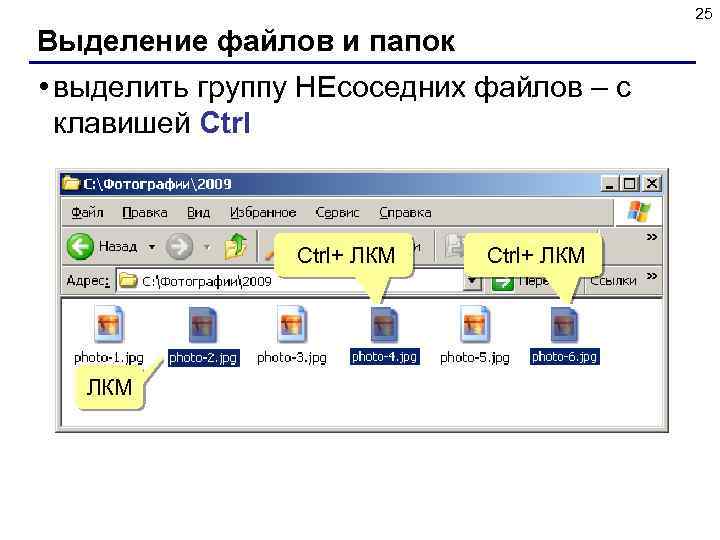720x540 pixels.
Task: Open the Избранное menu
Action: click(263, 213)
